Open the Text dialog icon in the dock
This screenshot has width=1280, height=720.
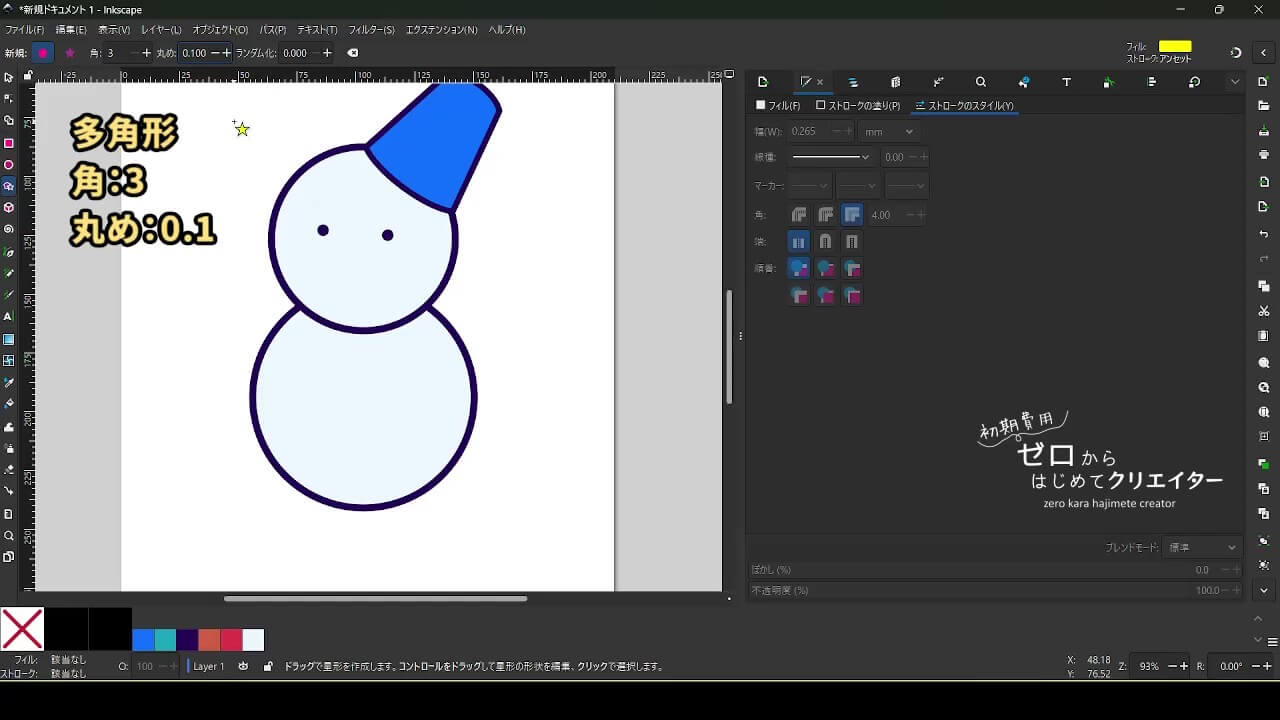pyautogui.click(x=1066, y=82)
